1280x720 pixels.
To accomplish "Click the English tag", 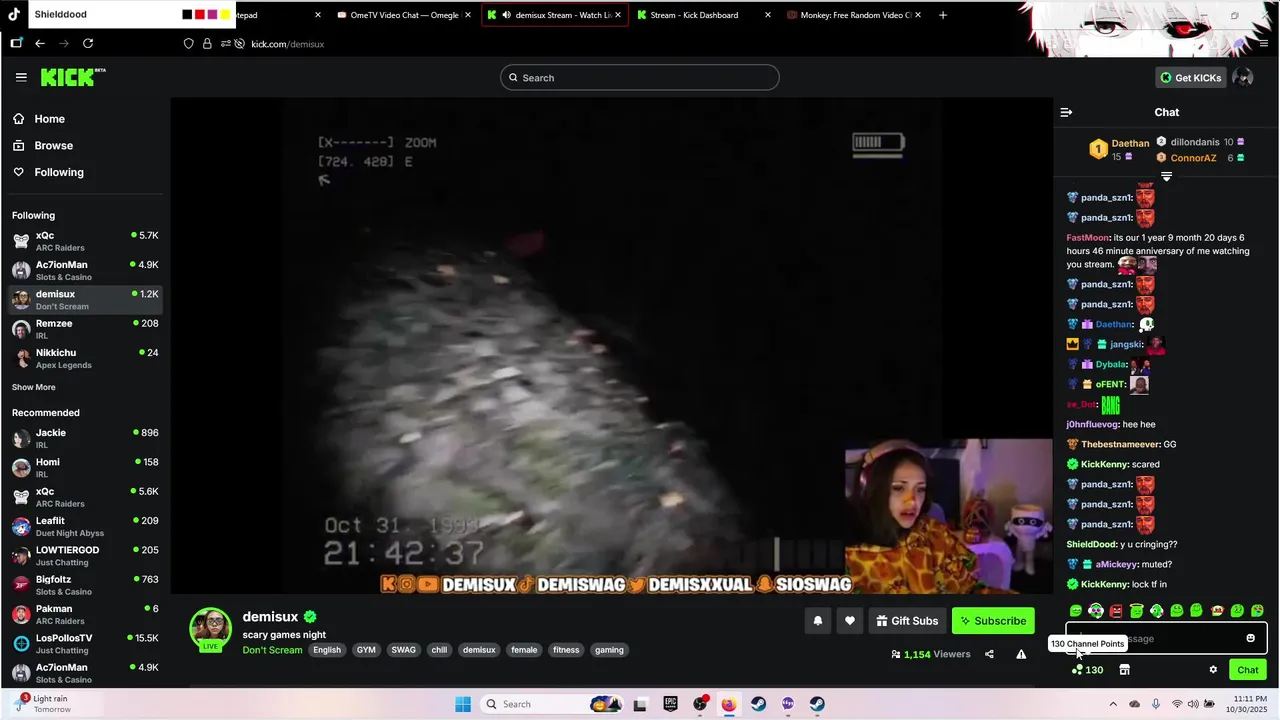I will pos(327,650).
